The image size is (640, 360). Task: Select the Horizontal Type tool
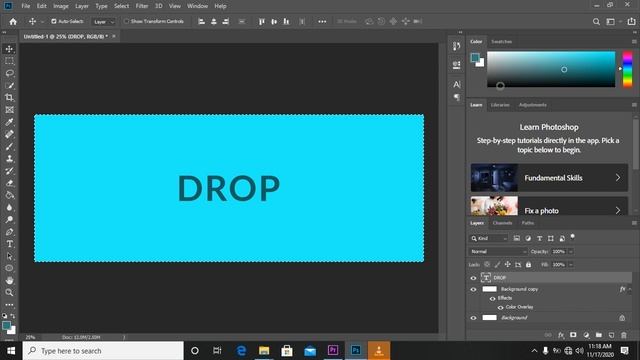click(9, 244)
